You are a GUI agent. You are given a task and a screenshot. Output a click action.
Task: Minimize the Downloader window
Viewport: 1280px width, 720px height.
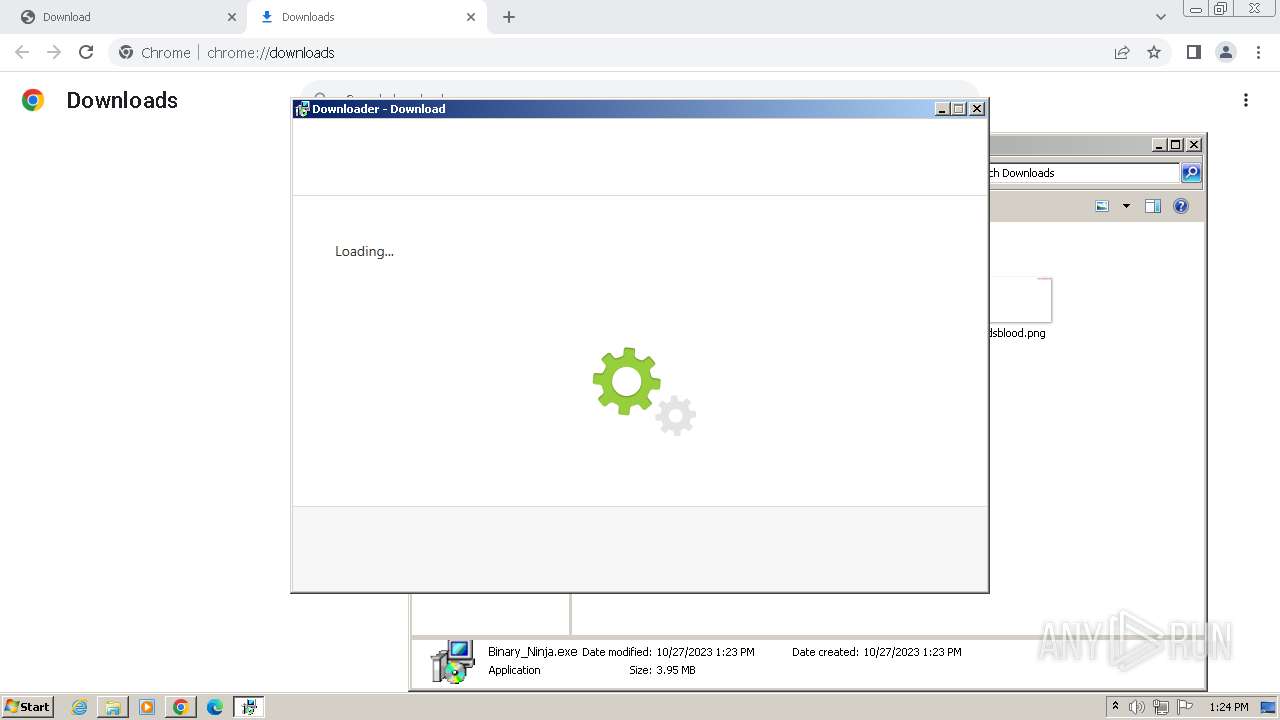pyautogui.click(x=942, y=109)
